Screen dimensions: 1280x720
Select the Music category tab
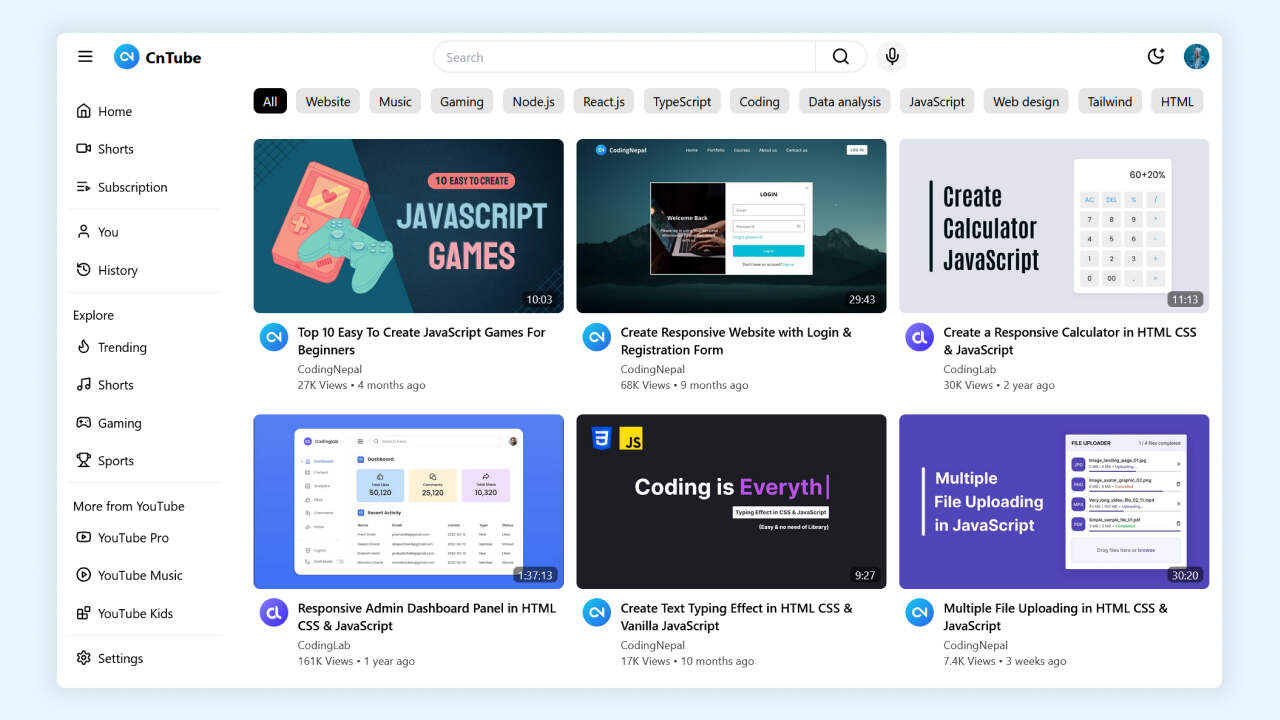click(x=394, y=101)
